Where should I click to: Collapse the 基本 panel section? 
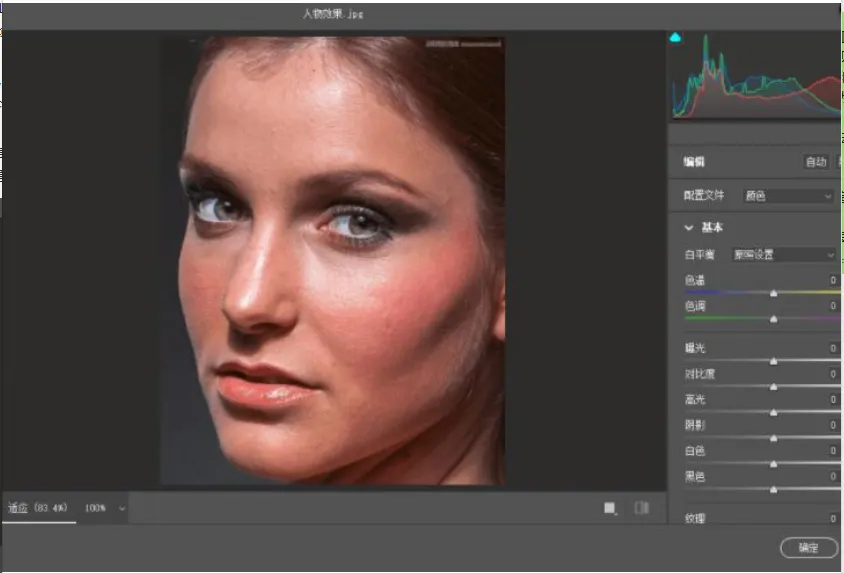click(688, 228)
